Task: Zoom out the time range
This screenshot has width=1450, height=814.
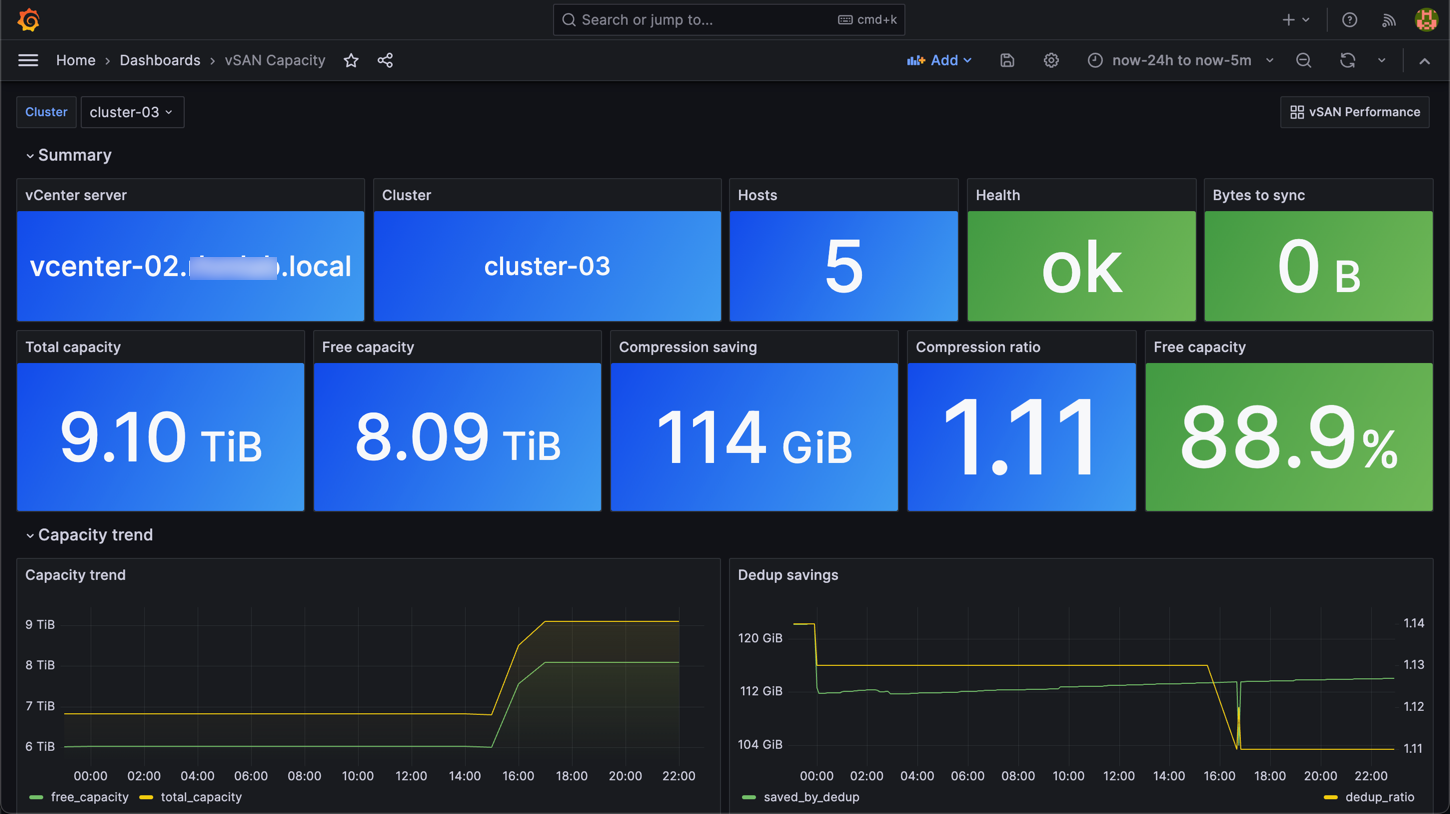Action: [1303, 61]
